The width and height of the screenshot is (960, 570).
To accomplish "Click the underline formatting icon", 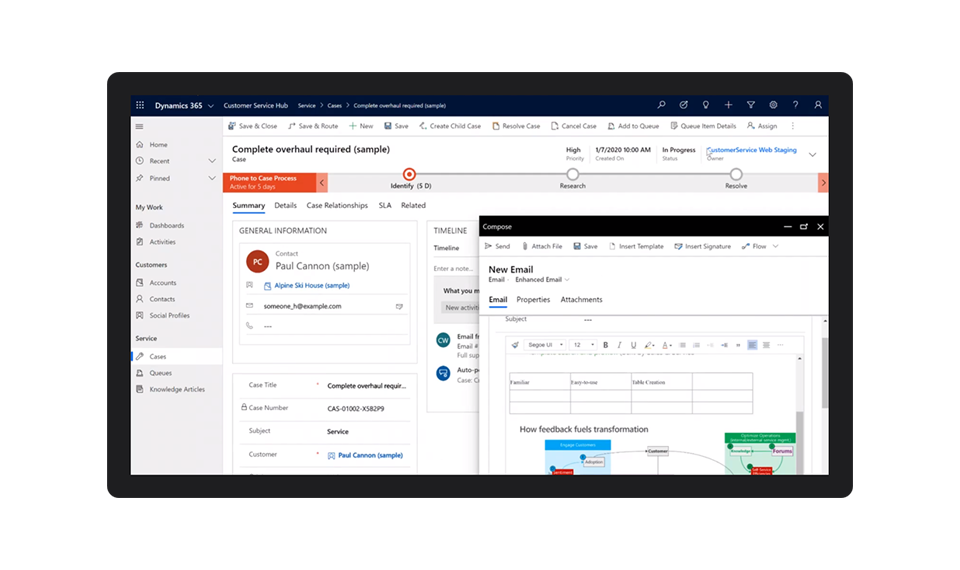I will (633, 345).
